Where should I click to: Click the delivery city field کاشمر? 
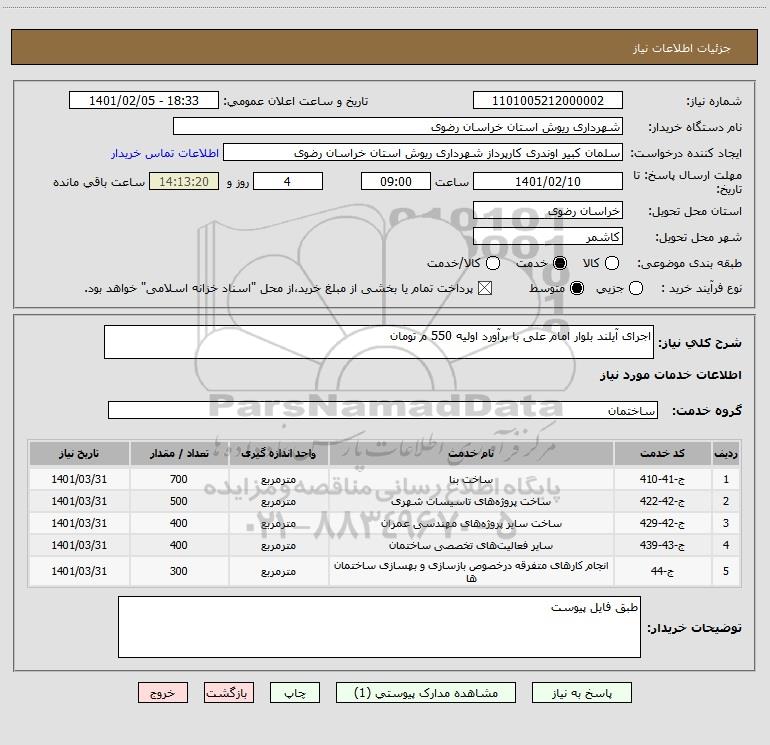click(x=548, y=237)
